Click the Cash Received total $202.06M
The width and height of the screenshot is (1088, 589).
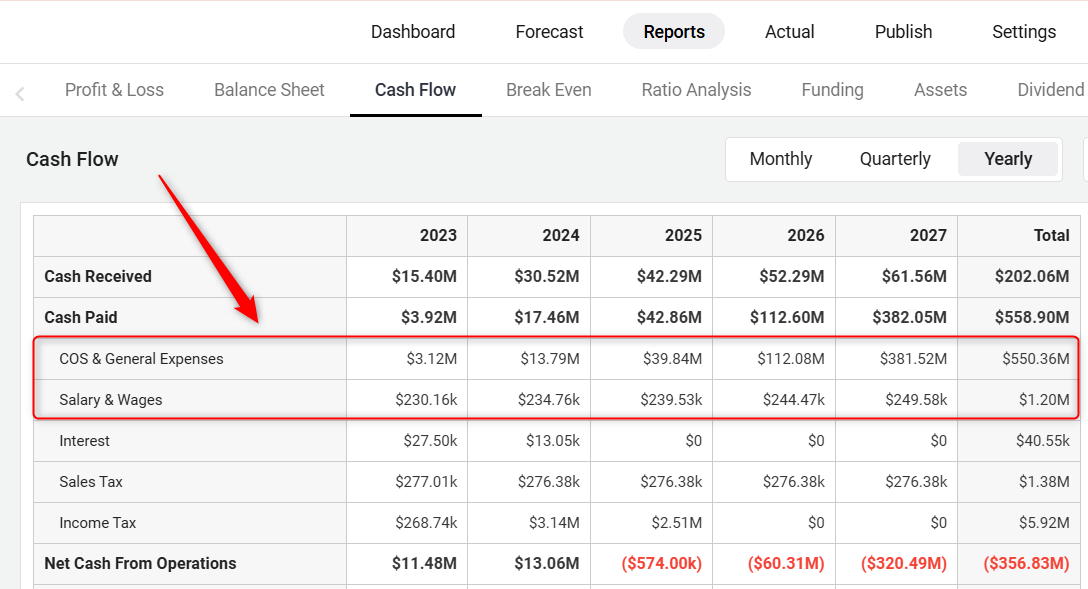[1032, 277]
